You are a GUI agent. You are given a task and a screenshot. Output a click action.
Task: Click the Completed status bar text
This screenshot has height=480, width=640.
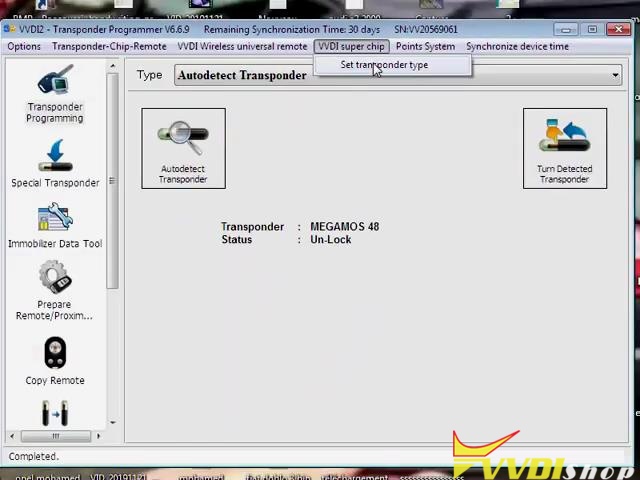33,456
